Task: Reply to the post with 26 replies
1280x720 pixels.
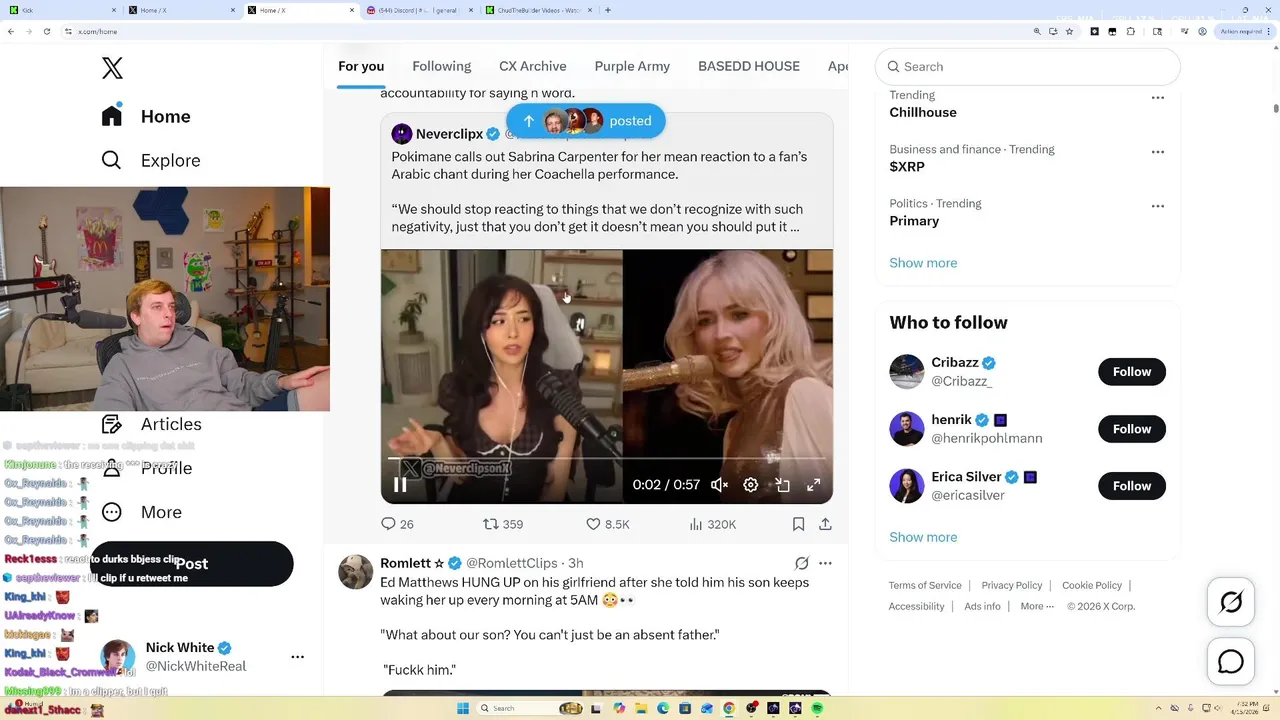Action: (x=397, y=524)
